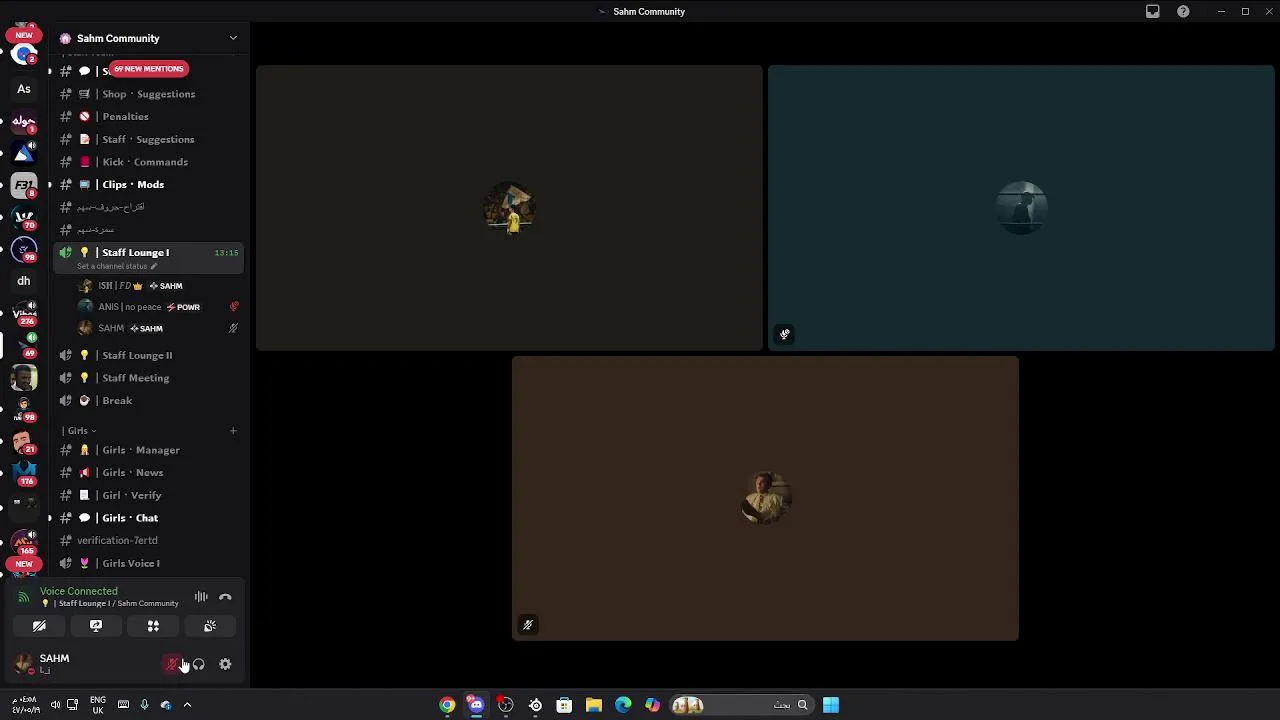Open Discord taskbar icon

(476, 705)
